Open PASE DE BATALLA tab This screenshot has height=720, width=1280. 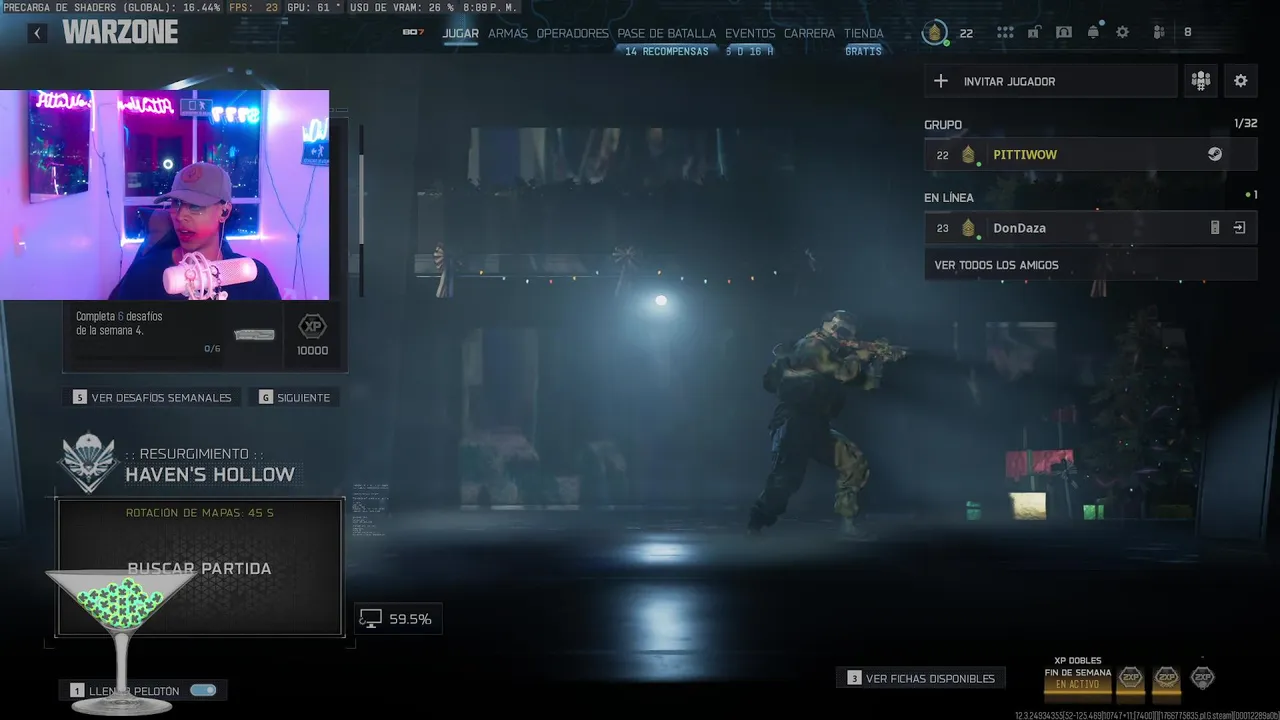[x=666, y=33]
